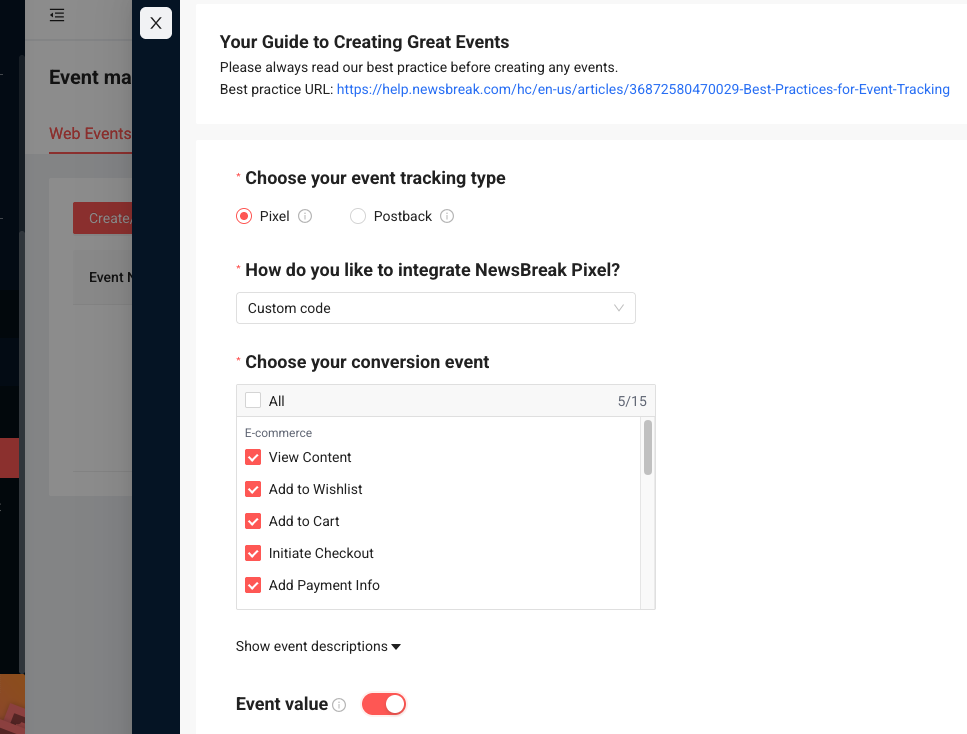Viewport: 967px width, 734px height.
Task: Close the event creation panel
Action: point(156,23)
